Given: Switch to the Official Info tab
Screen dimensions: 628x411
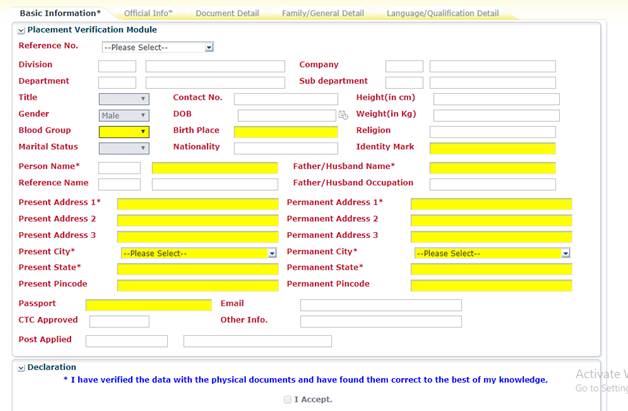Looking at the screenshot, I should click(x=148, y=13).
